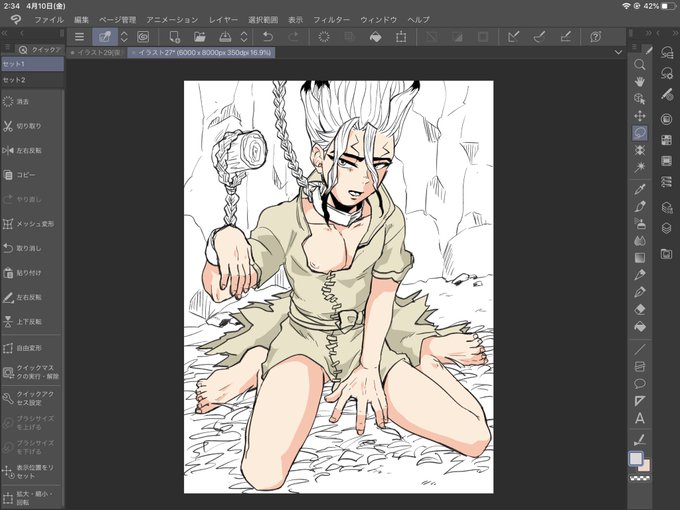680x510 pixels.
Task: Select the Ruler triangle tool
Action: (639, 401)
